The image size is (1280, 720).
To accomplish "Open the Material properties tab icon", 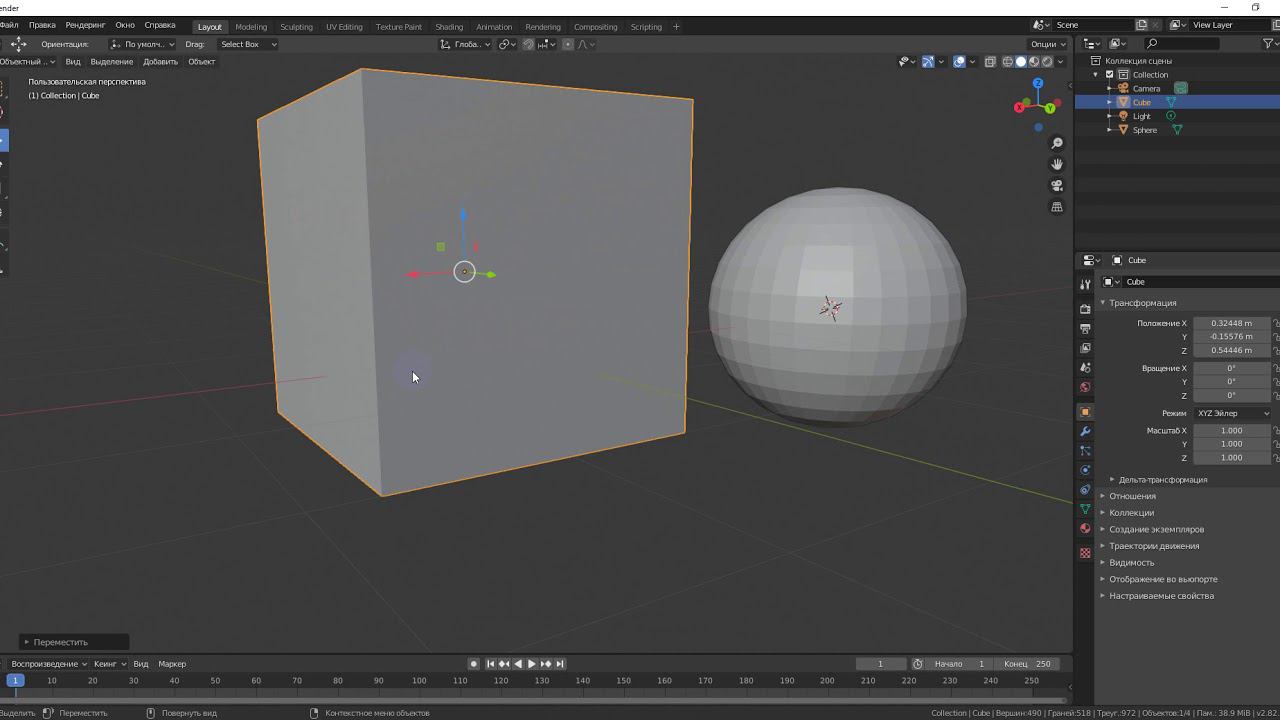I will [x=1085, y=528].
